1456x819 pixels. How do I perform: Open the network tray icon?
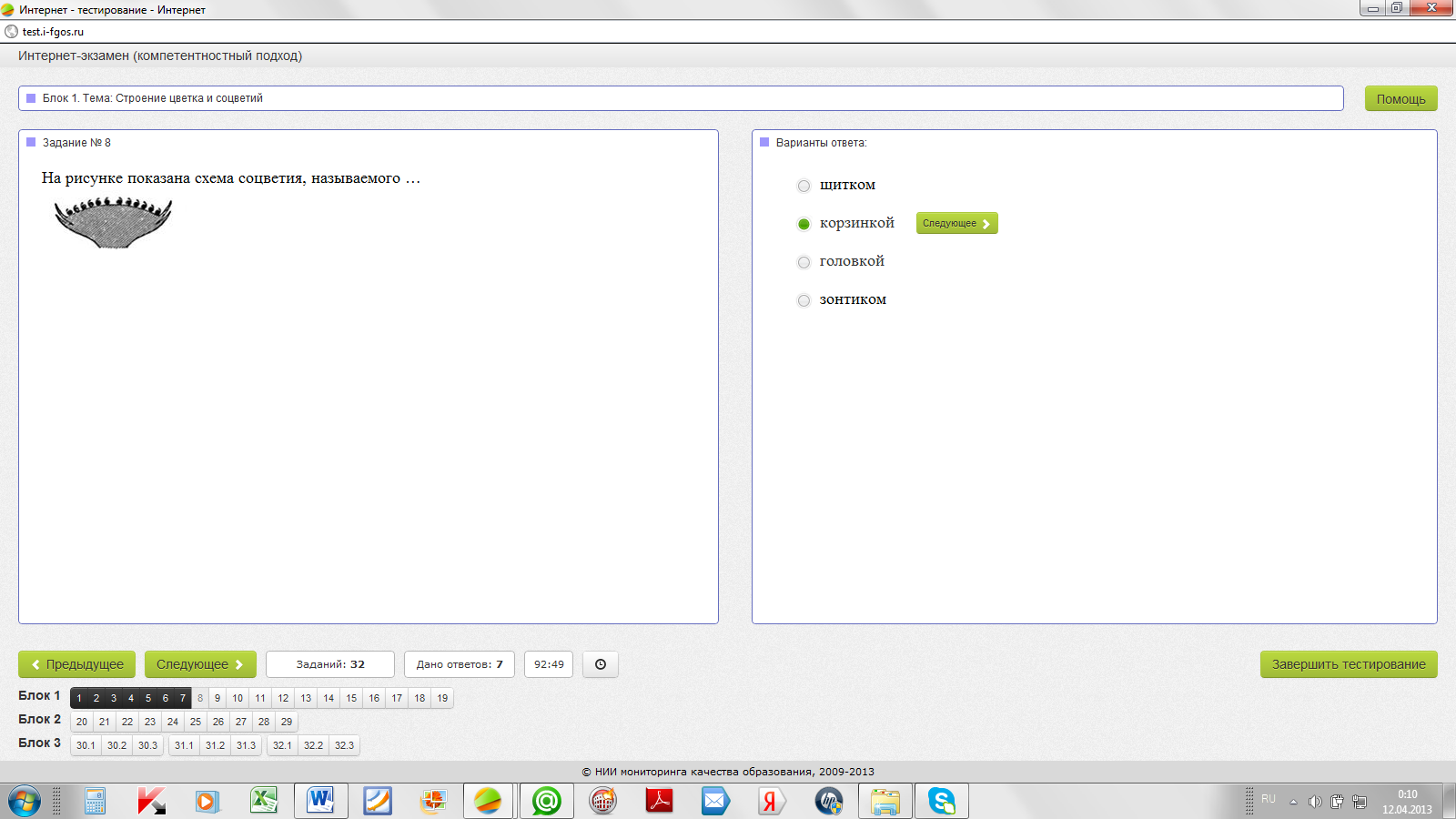pos(1360,802)
